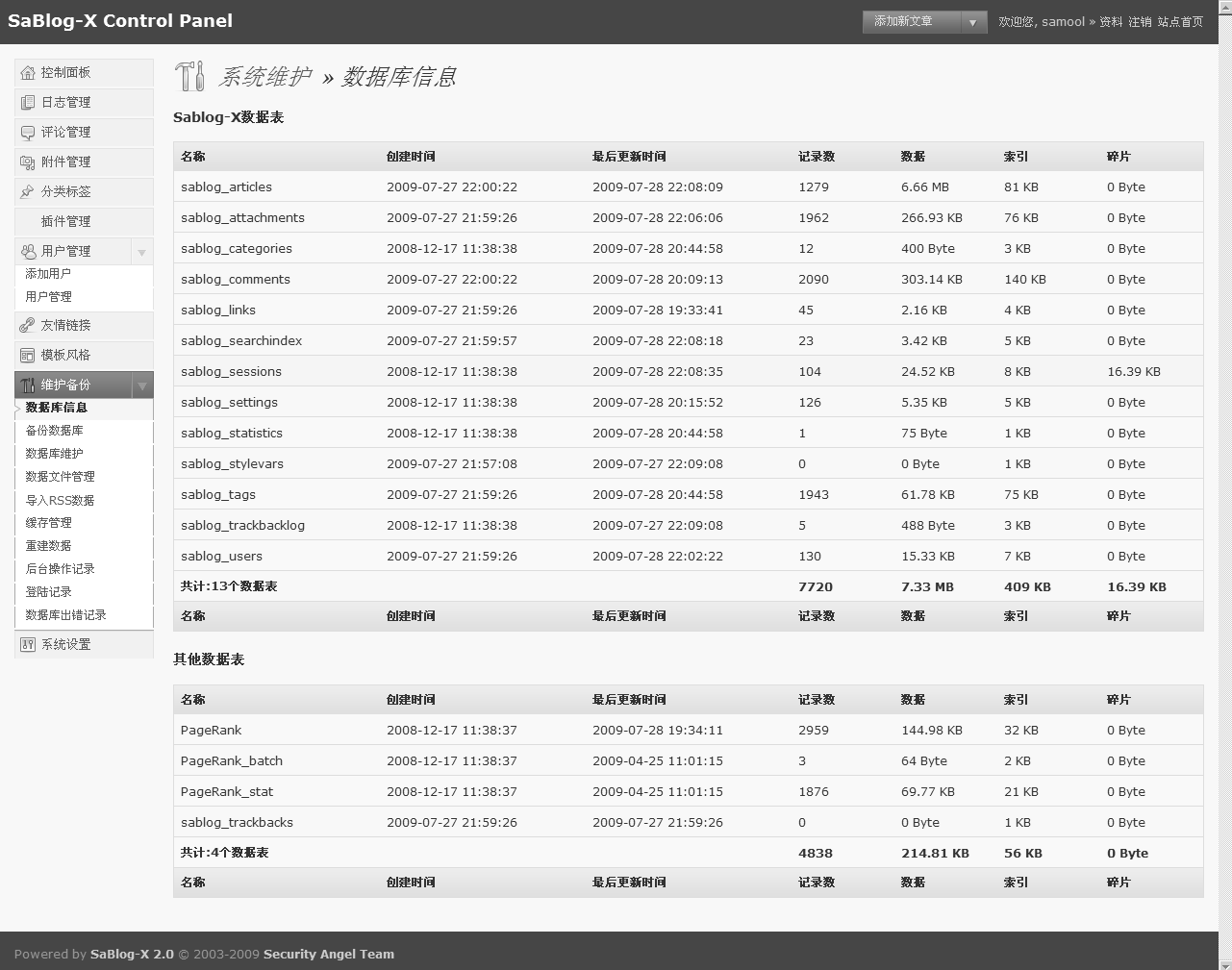Screen dimensions: 1232x970
Task: Click the Security Angel Team footer link
Action: click(x=329, y=955)
